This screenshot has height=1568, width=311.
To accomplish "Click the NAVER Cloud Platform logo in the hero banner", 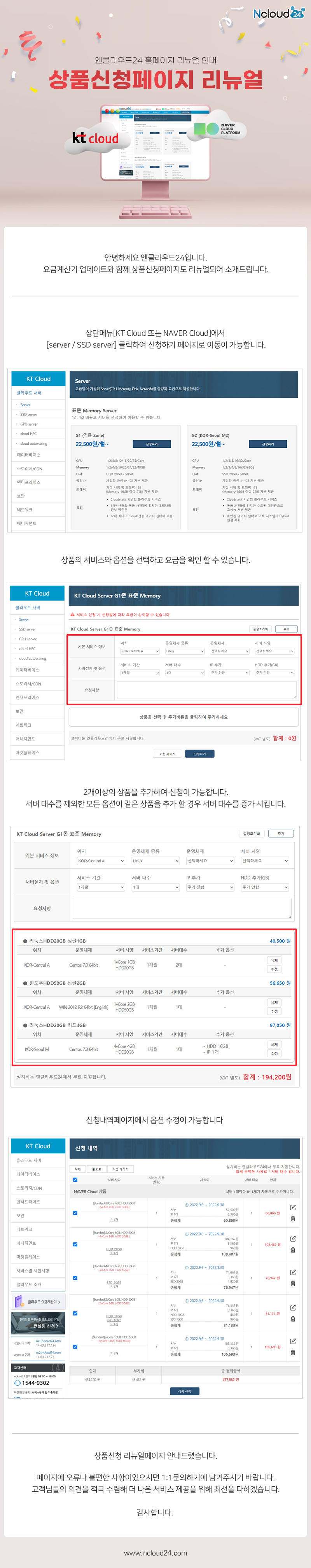I will click(218, 129).
